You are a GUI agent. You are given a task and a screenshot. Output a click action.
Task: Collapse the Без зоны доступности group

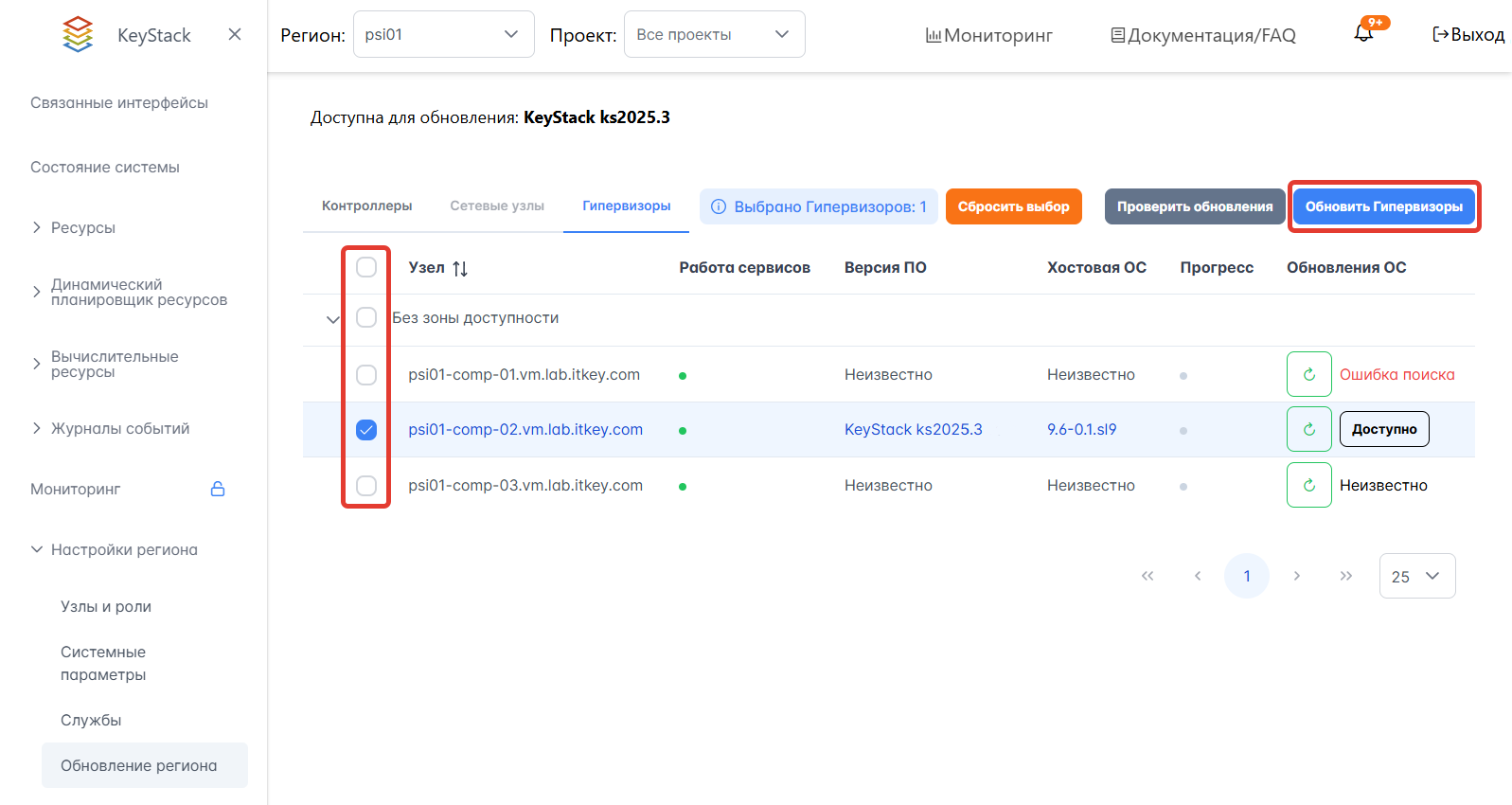coord(332,319)
